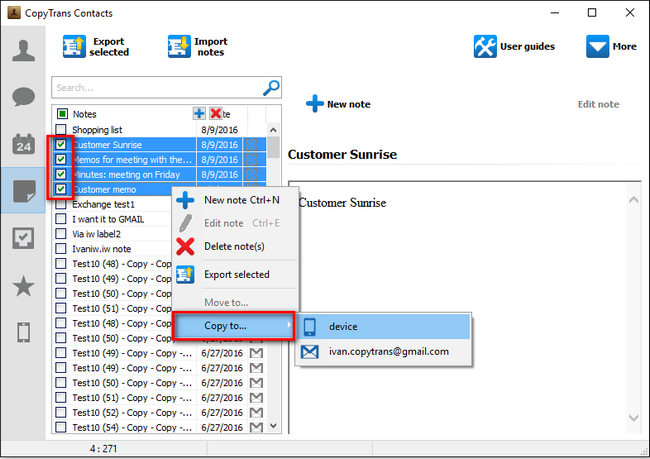Open the Contacts sidebar section

23,51
